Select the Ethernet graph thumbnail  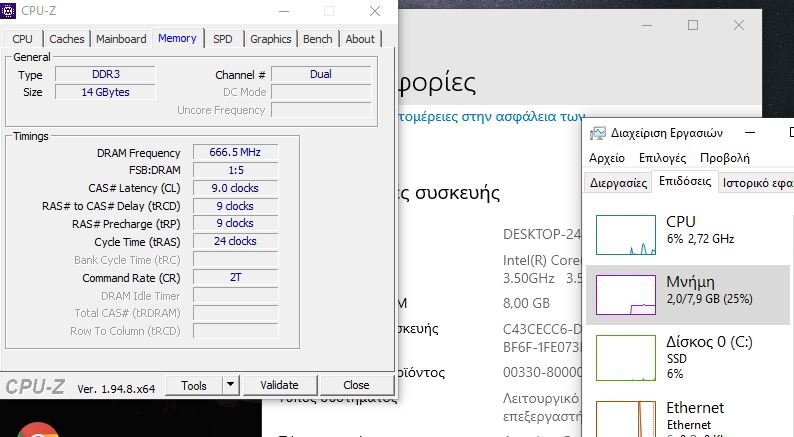(626, 419)
